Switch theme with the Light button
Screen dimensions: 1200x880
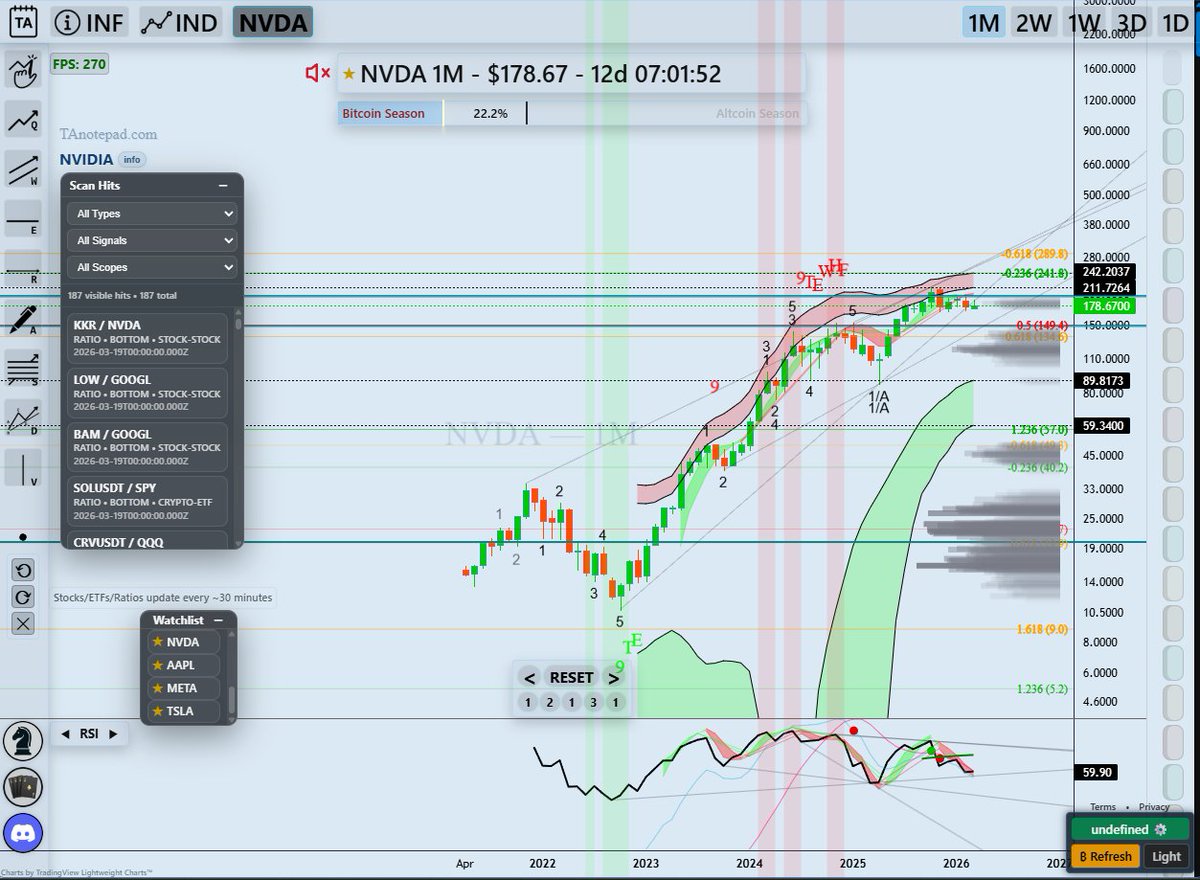tap(1166, 856)
